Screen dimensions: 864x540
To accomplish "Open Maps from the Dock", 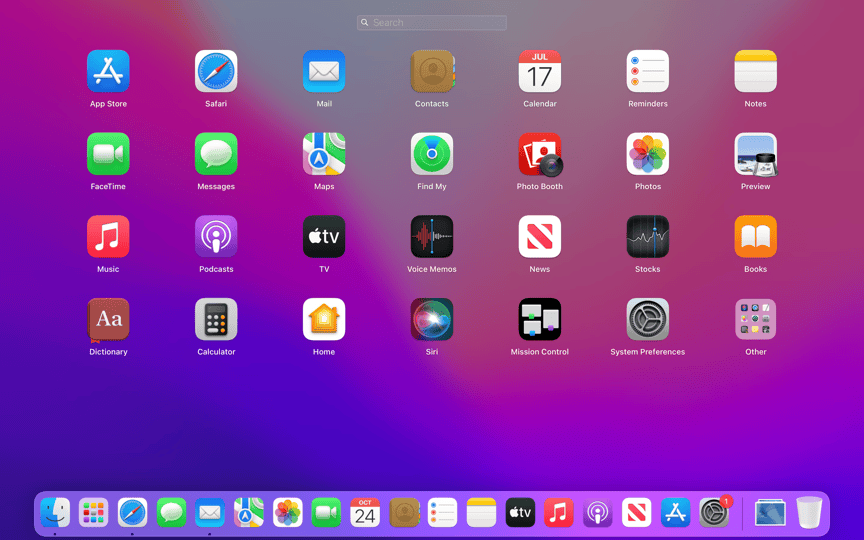I will point(249,512).
